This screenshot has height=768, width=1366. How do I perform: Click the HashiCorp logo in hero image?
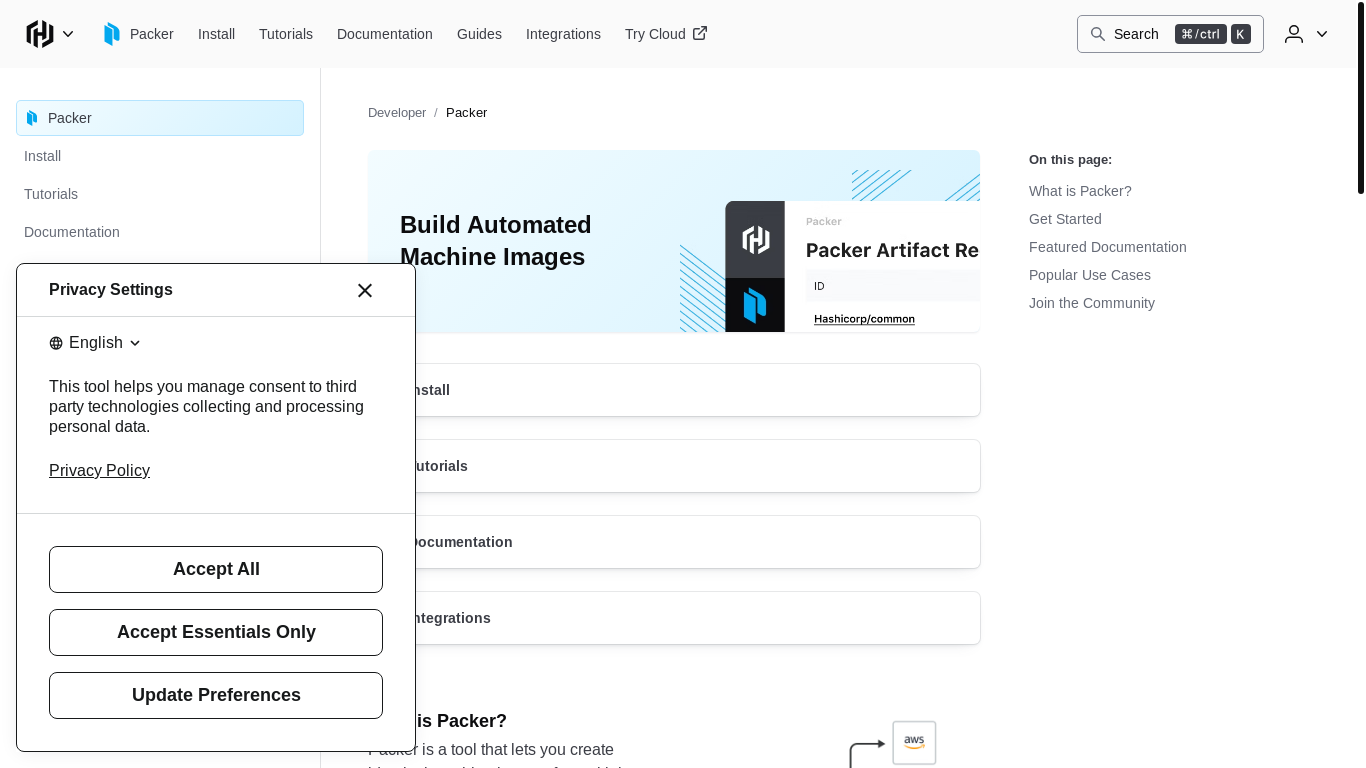[755, 239]
